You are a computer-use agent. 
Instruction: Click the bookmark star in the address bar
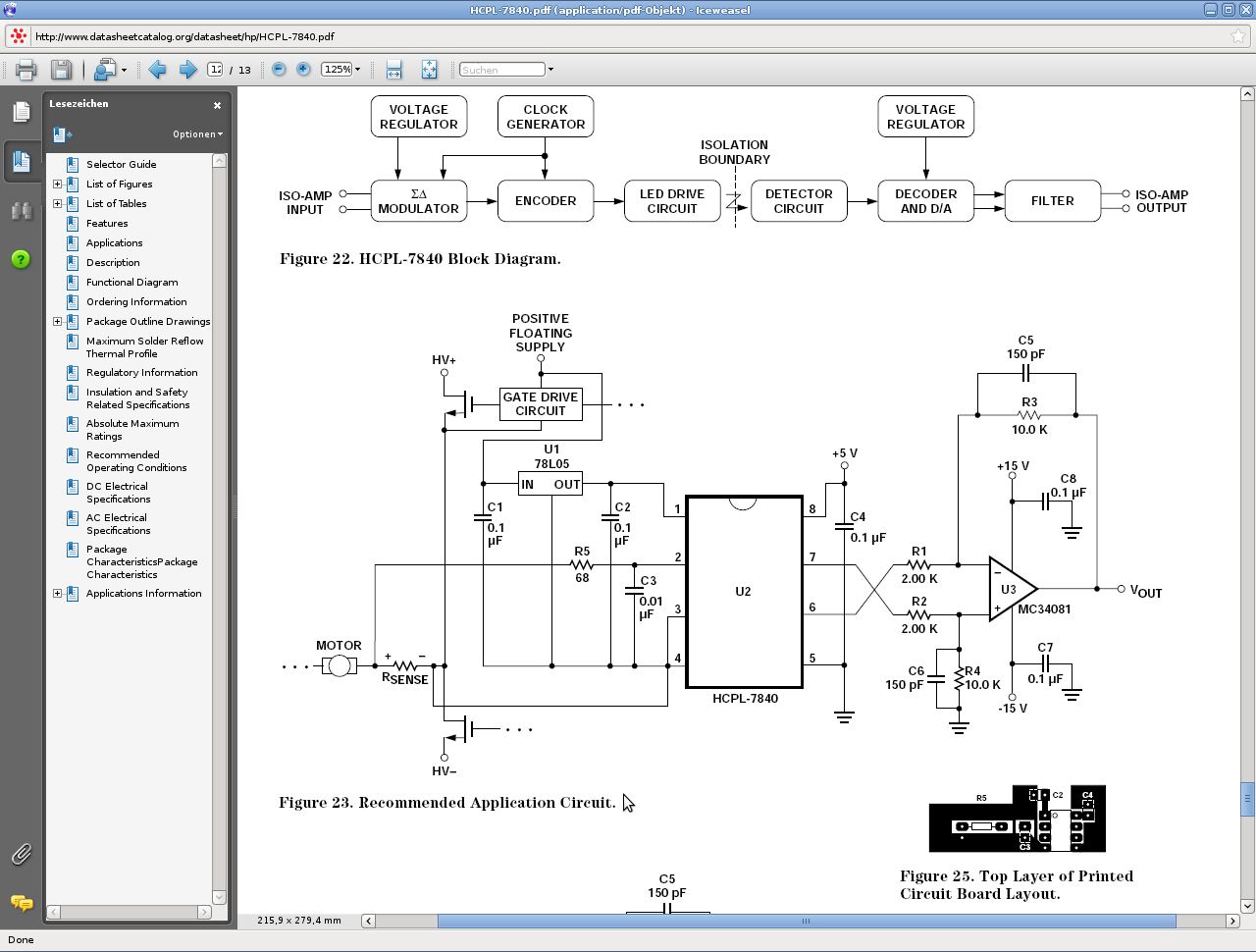point(1238,36)
